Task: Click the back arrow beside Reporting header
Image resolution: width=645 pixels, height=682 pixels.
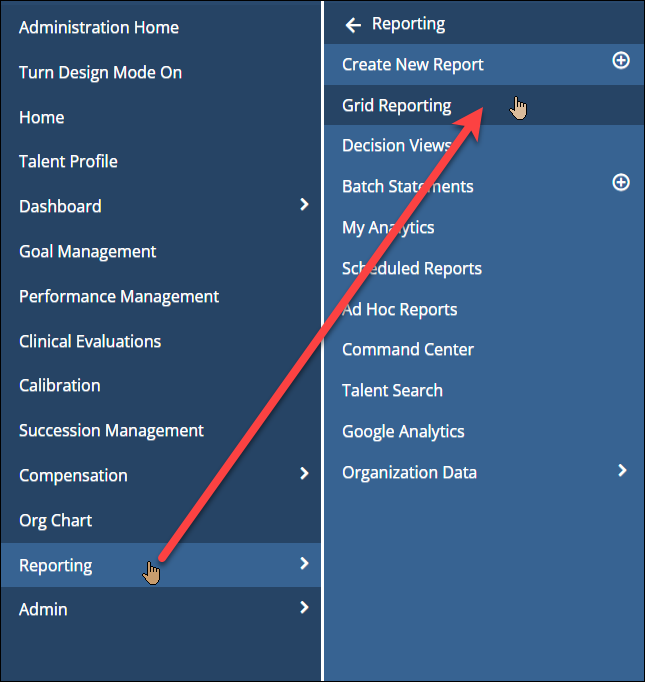Action: (x=353, y=25)
